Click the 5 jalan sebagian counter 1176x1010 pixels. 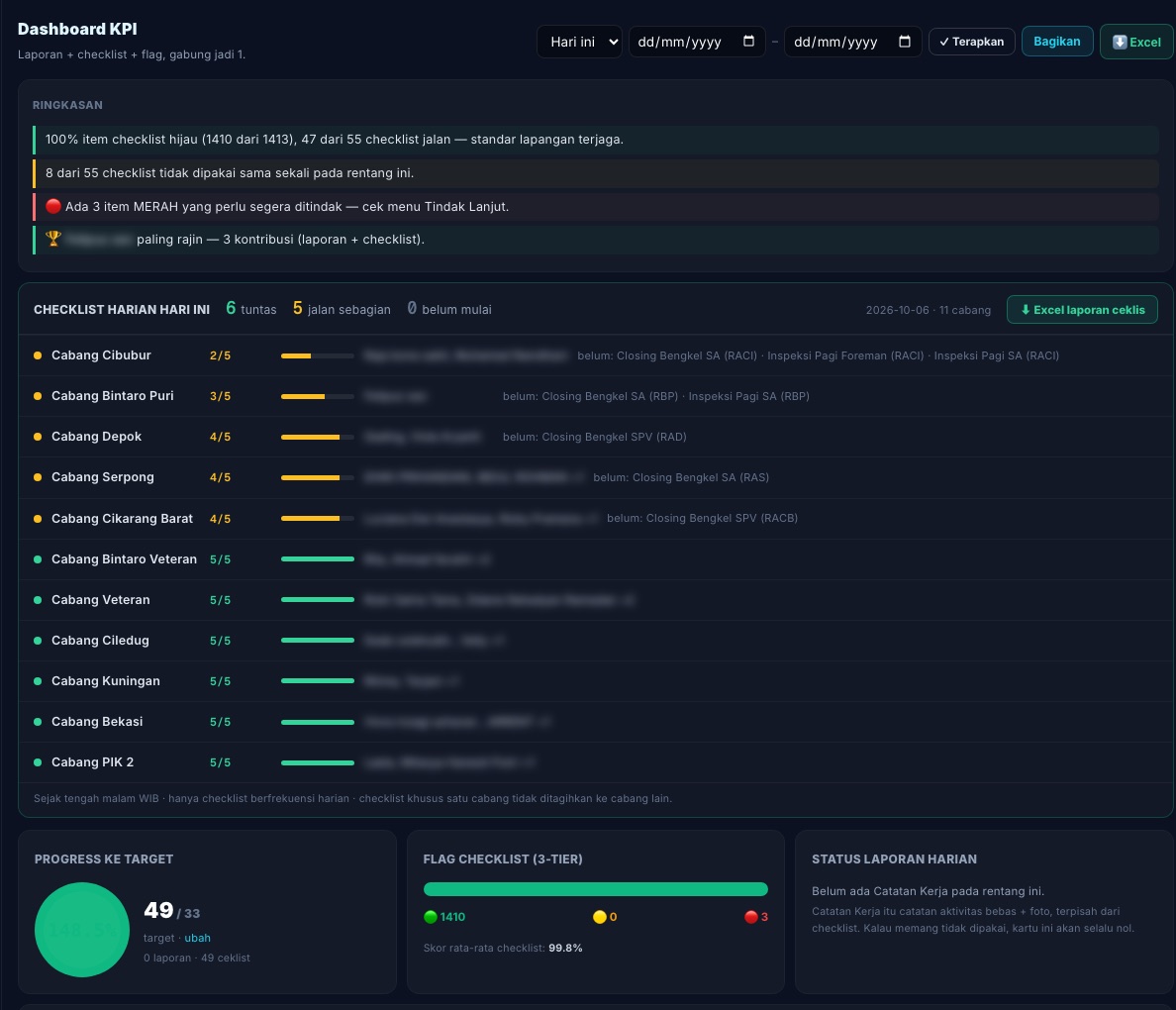pyautogui.click(x=342, y=308)
